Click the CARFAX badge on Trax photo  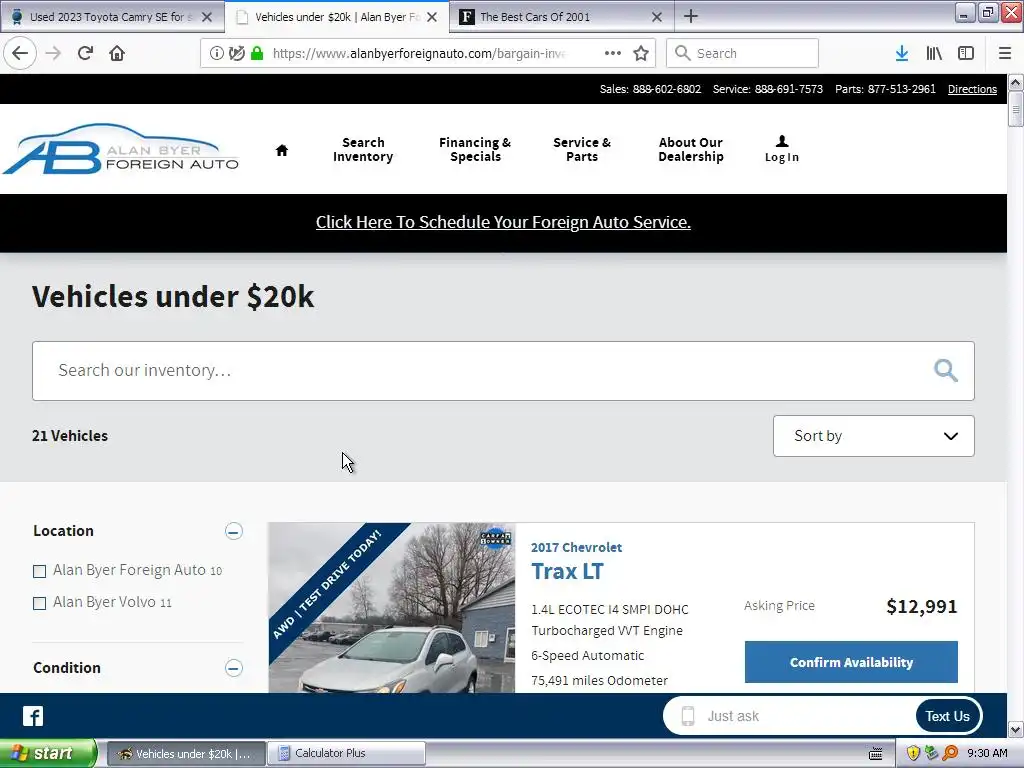(x=496, y=539)
